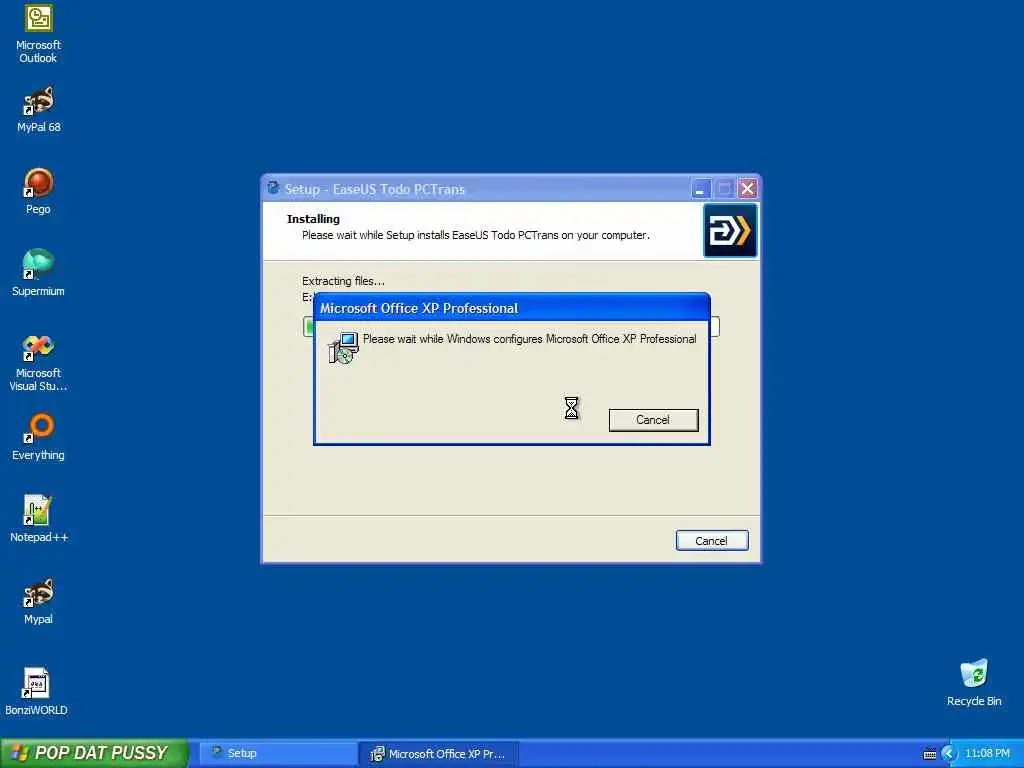Click the Pego desktop icon

(x=38, y=191)
